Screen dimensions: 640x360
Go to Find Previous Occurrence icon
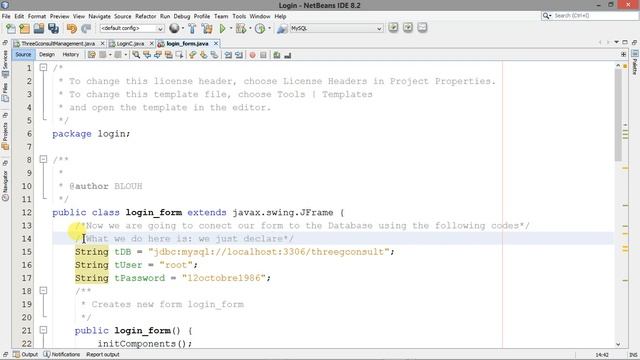[147, 55]
